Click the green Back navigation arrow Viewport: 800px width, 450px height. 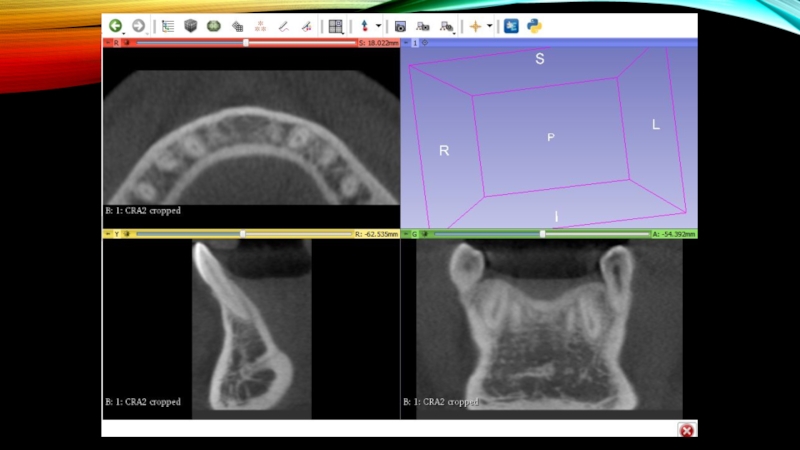click(x=115, y=26)
